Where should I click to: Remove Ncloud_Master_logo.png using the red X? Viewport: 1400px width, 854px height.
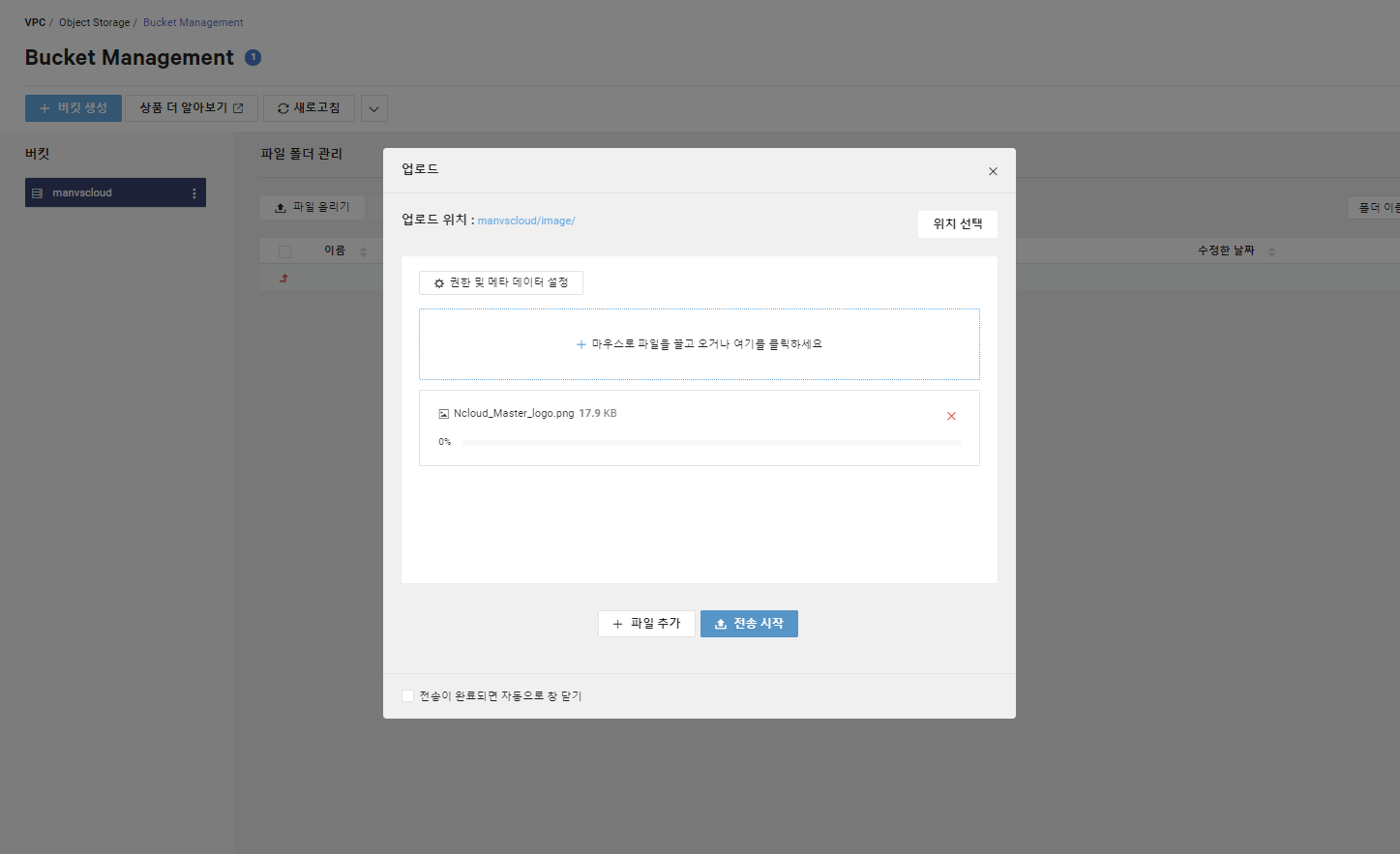(951, 415)
